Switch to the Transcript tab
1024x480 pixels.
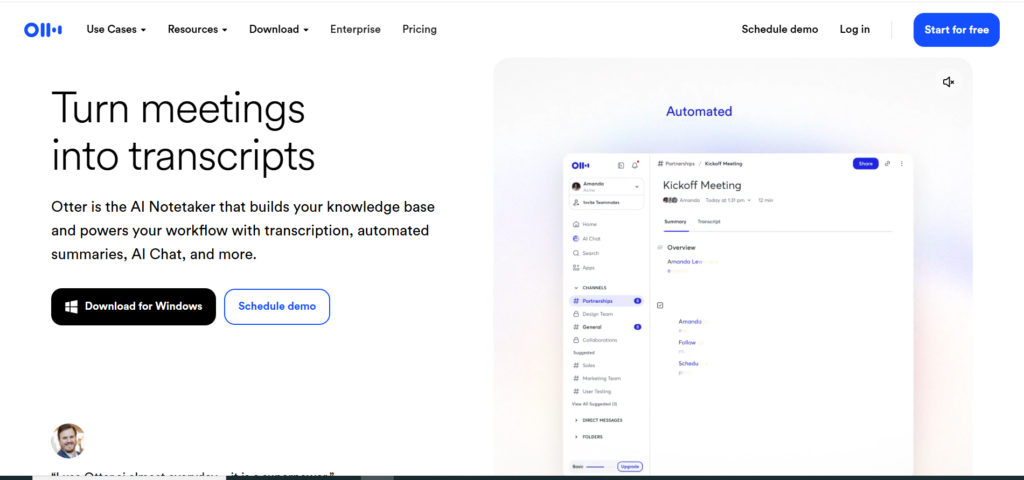(709, 221)
